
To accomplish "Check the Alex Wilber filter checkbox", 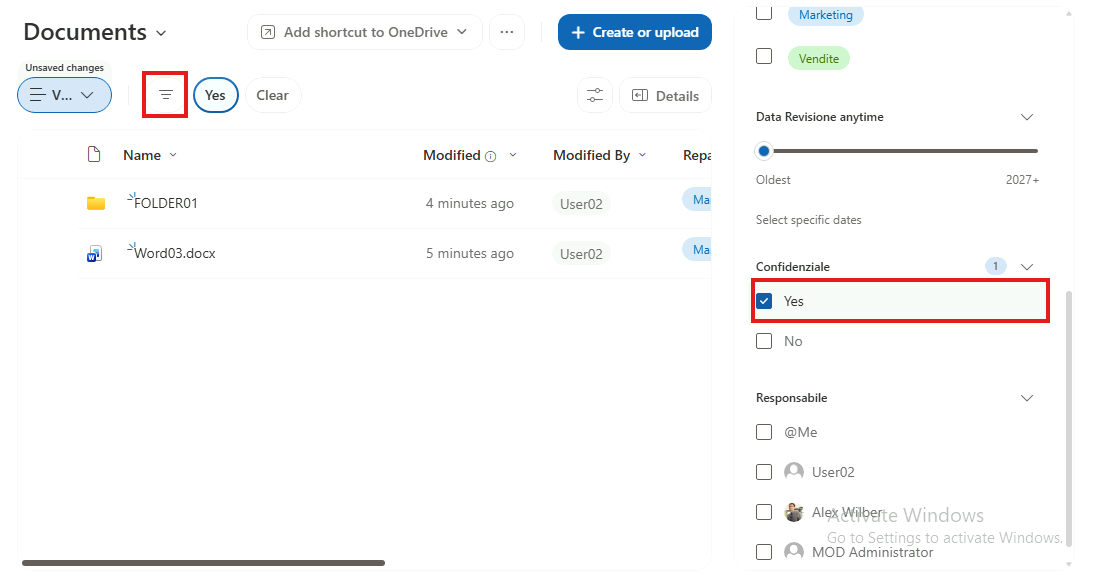I will tap(764, 512).
